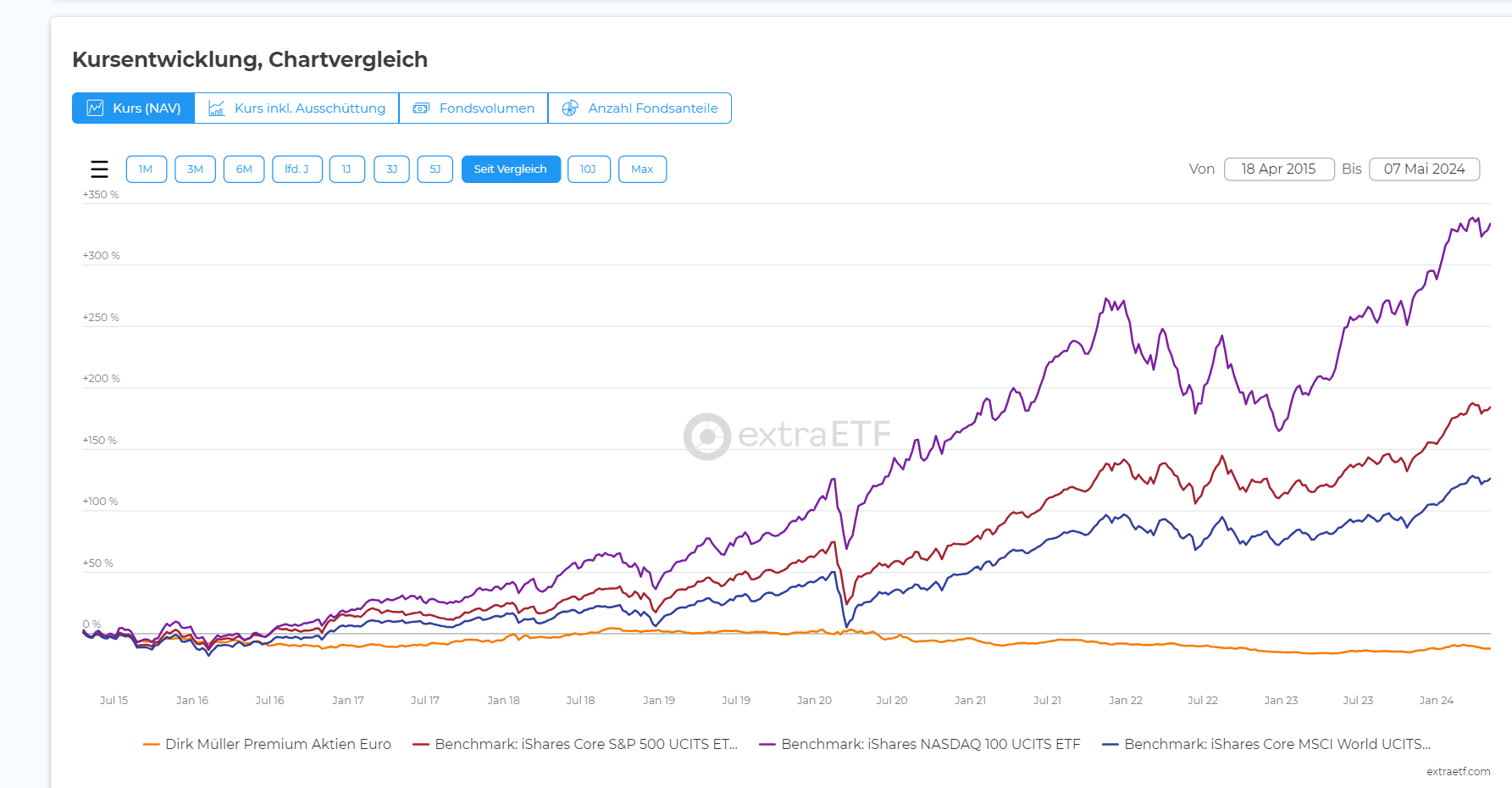The width and height of the screenshot is (1512, 788).
Task: Click the Kurs inkl. Ausschüttung chart icon
Action: [x=217, y=108]
